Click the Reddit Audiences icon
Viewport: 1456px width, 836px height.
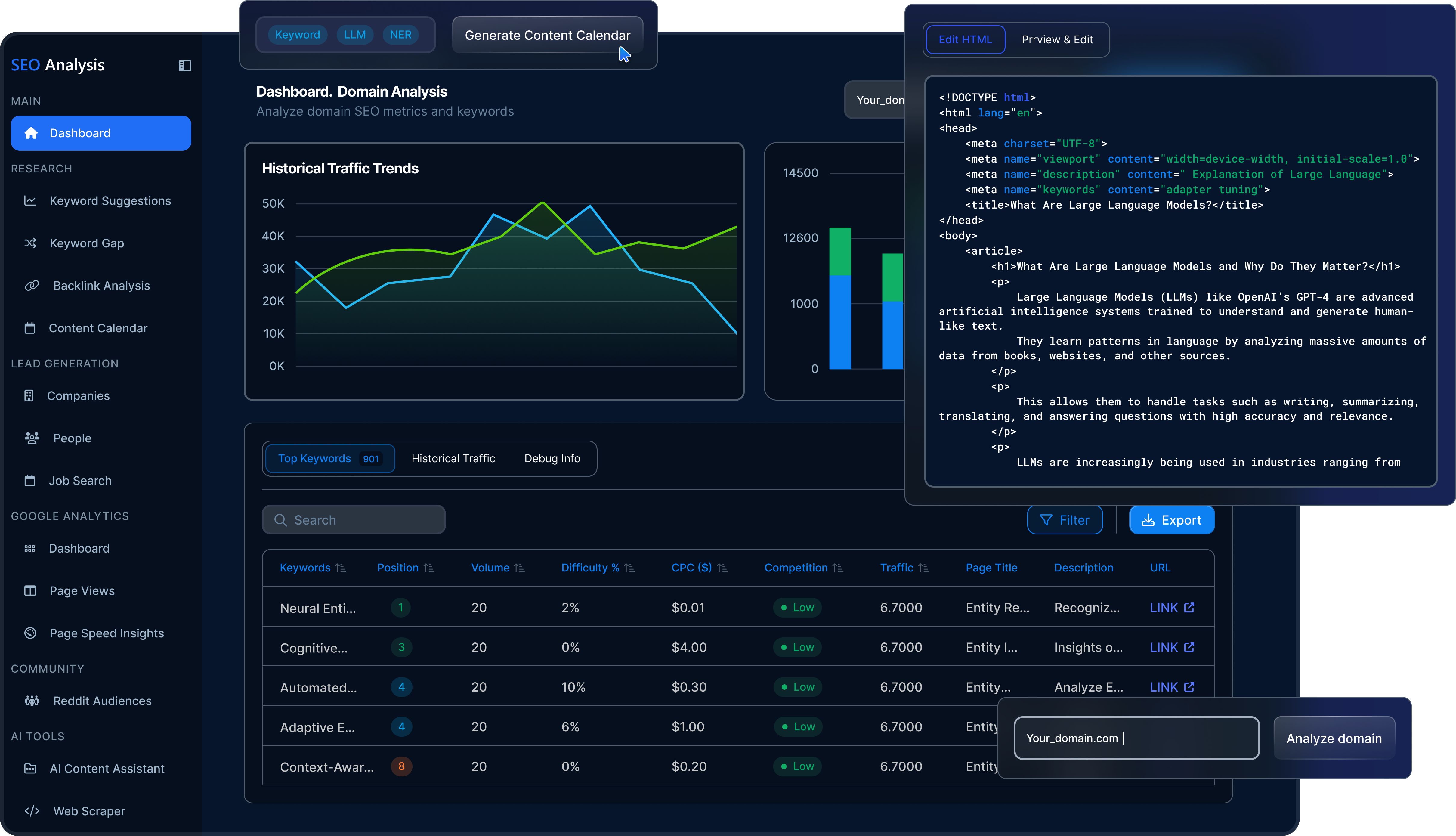click(x=32, y=701)
